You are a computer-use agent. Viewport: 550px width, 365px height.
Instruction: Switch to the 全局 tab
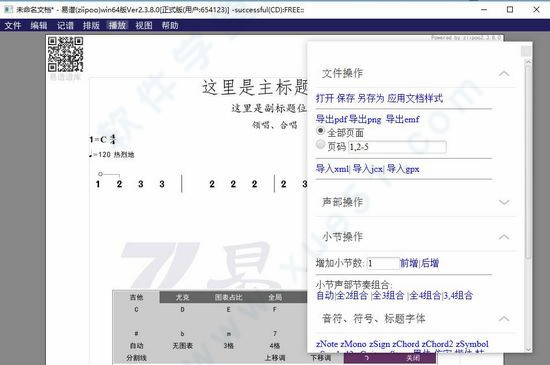(275, 297)
